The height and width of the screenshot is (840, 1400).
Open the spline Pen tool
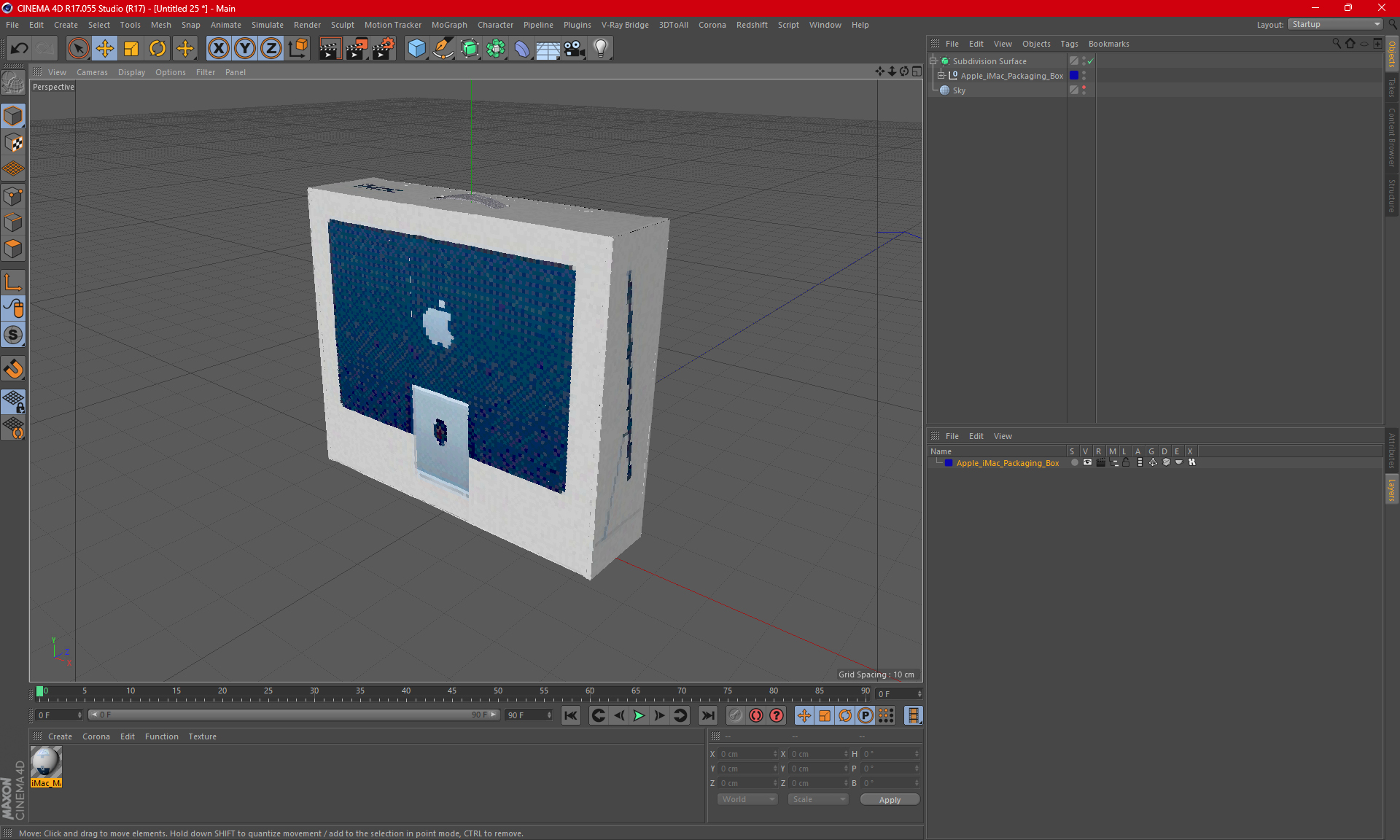coord(443,49)
